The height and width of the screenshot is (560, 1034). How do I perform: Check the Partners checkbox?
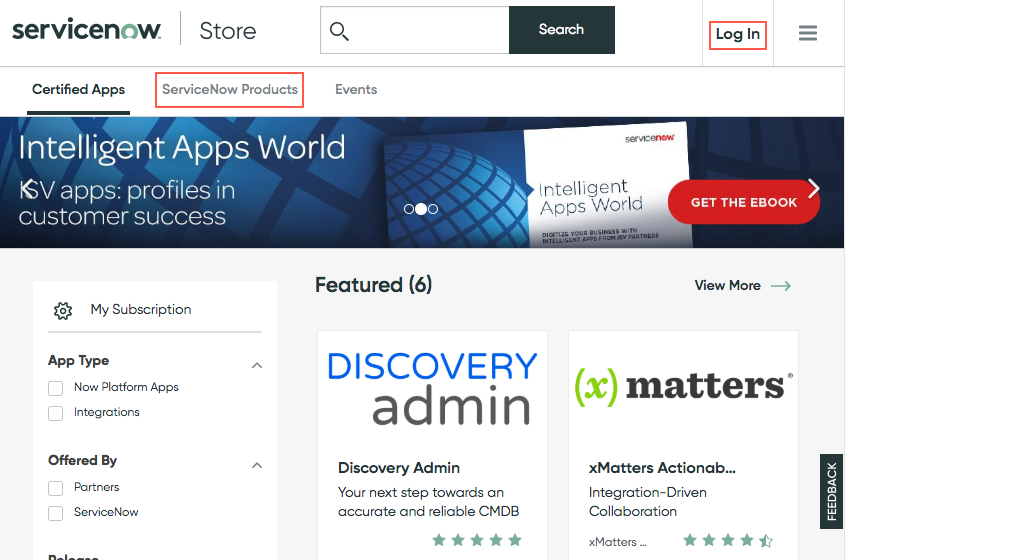[55, 488]
